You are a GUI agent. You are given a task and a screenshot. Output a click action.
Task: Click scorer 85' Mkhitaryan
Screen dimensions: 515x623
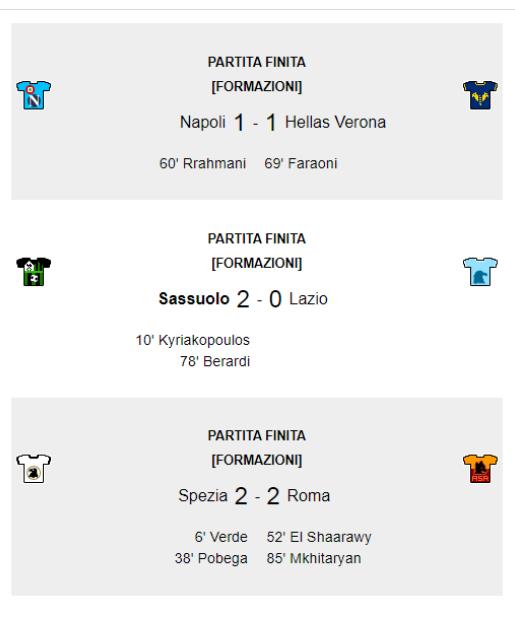pyautogui.click(x=314, y=558)
